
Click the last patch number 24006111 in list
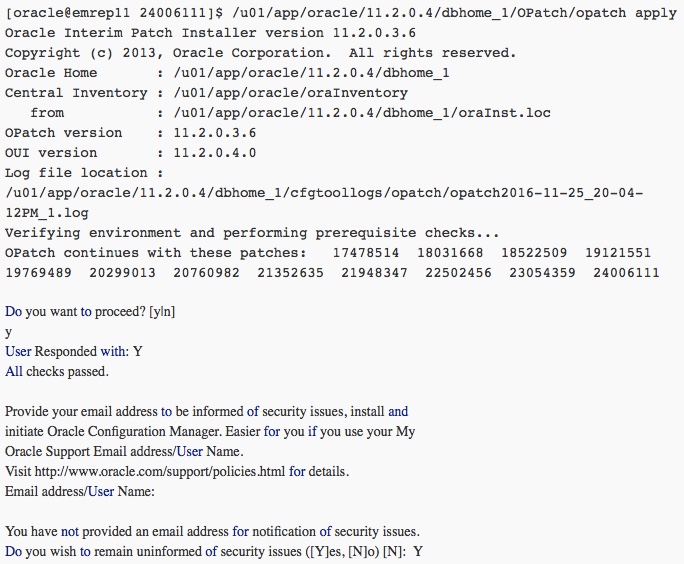(626, 273)
